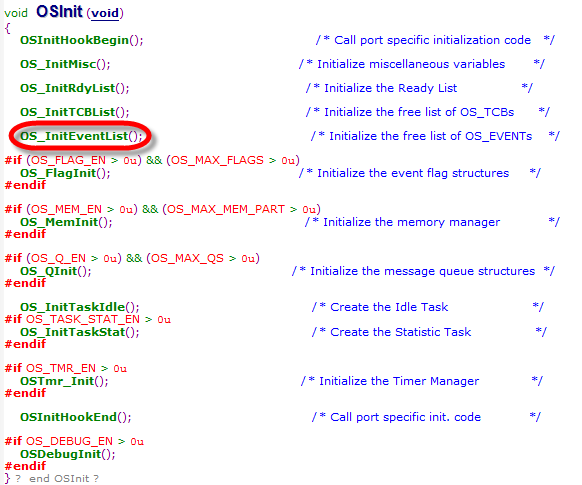
Task: Click the OS_InitMisc() call
Action: coord(65,64)
